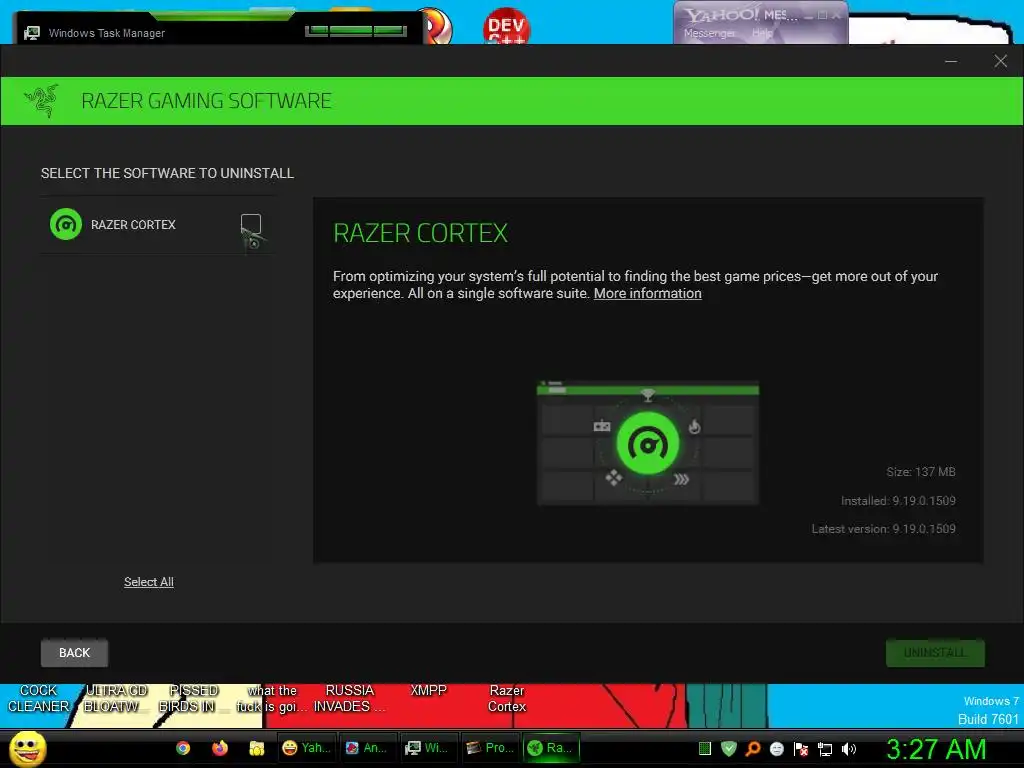Click the DEV C++ desktop icon
Image resolution: width=1024 pixels, height=768 pixels.
[x=506, y=26]
